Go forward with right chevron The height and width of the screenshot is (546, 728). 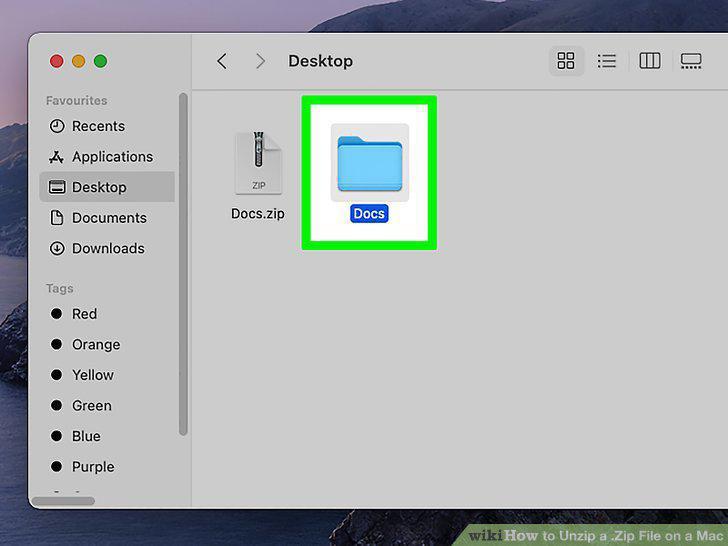[260, 61]
